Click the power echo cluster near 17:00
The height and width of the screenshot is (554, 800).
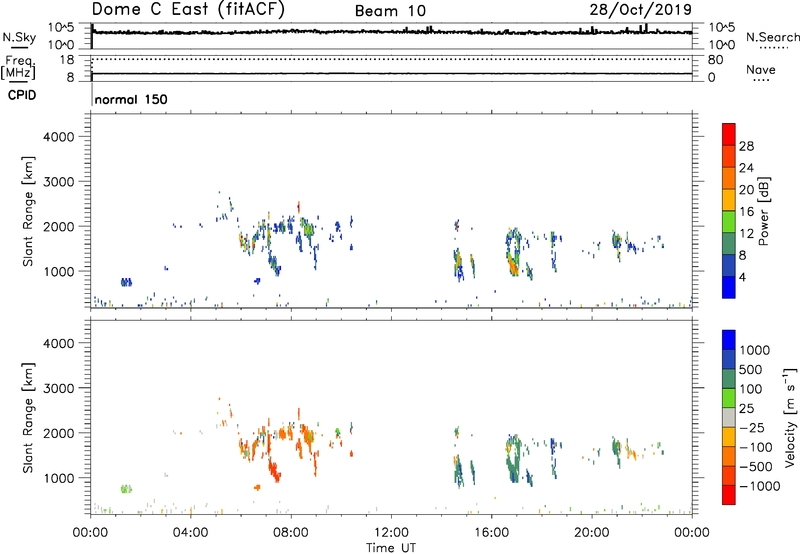point(514,252)
